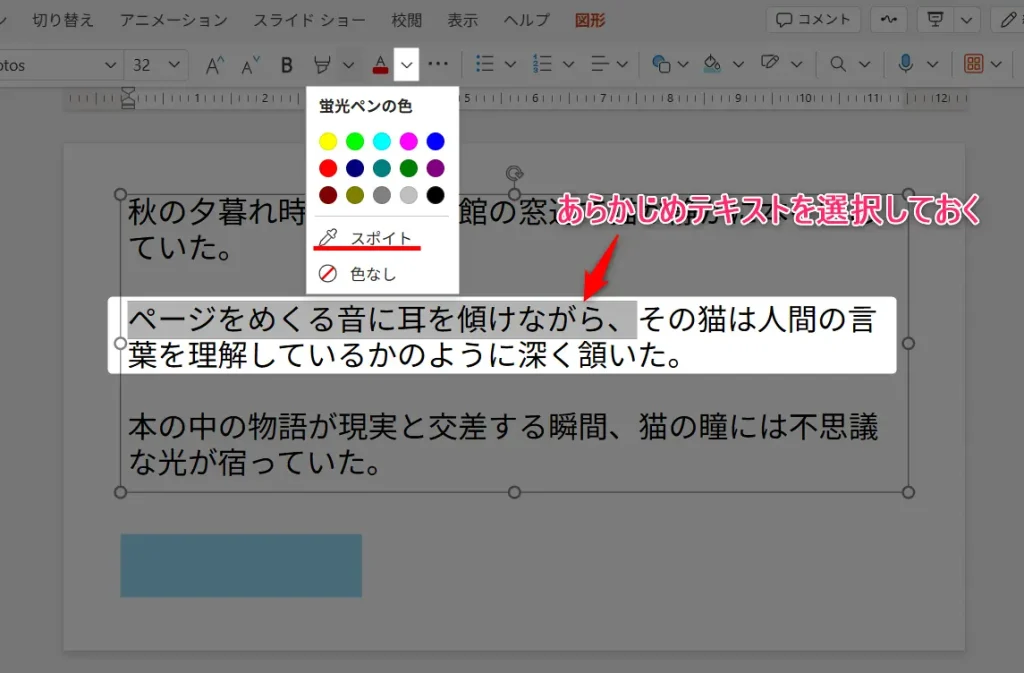This screenshot has height=673, width=1024.
Task: Select 色なし to remove highlight
Action: point(372,273)
